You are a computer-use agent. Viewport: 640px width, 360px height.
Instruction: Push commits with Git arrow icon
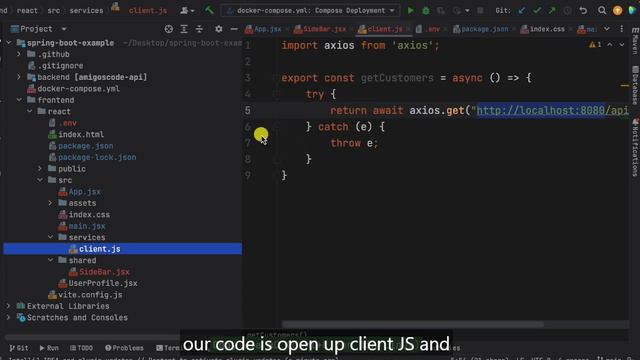point(552,11)
